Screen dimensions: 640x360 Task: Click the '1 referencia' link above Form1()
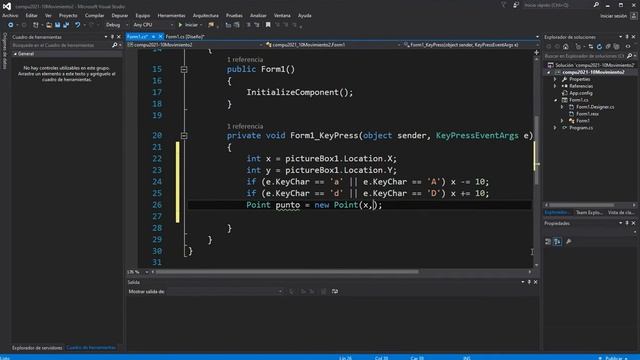tap(245, 60)
